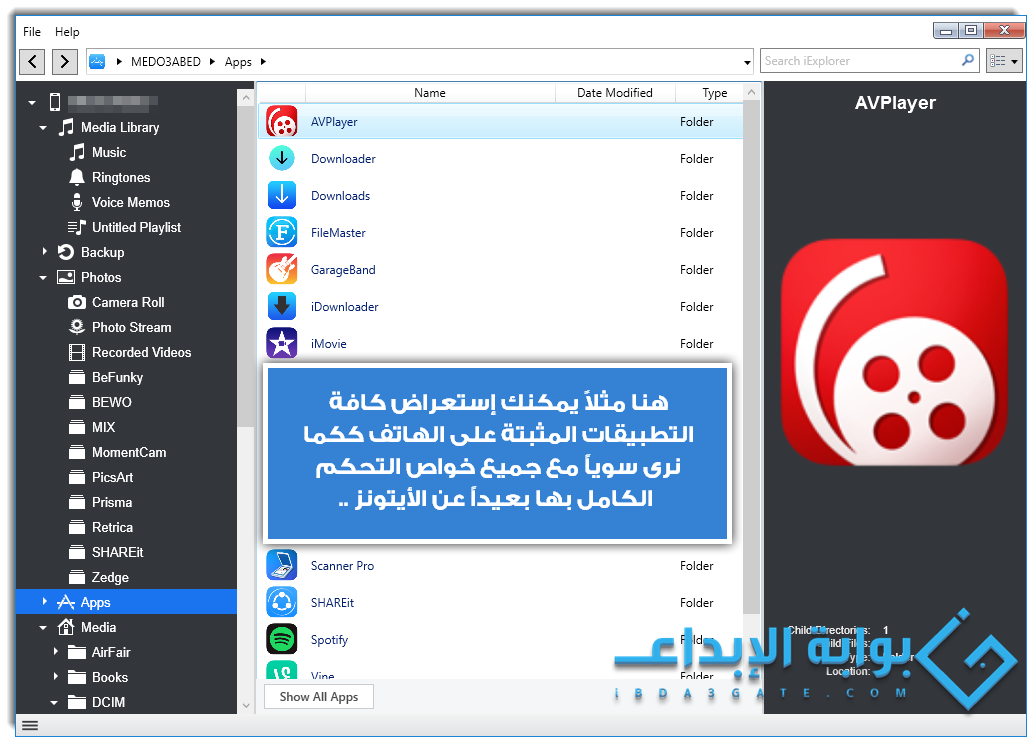1027x737 pixels.
Task: Click the Show All Apps button
Action: point(319,696)
